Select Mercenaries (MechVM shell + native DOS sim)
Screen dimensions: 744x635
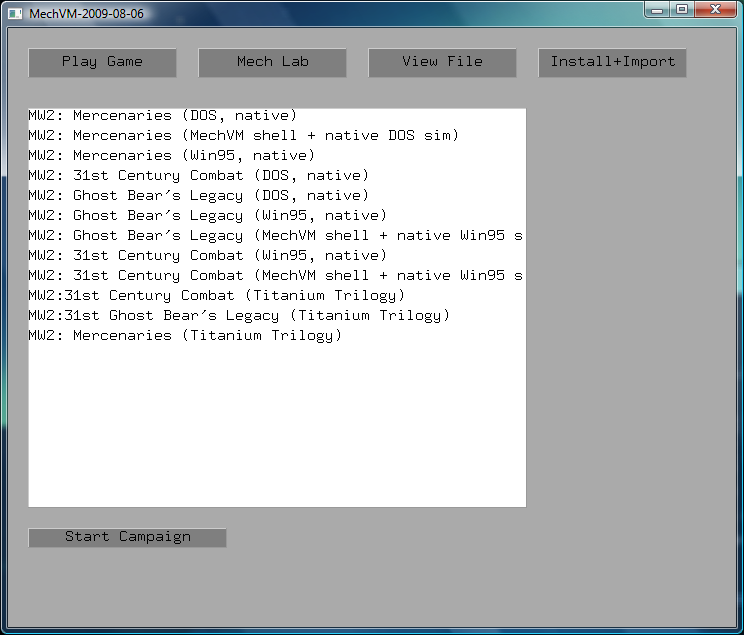[243, 136]
